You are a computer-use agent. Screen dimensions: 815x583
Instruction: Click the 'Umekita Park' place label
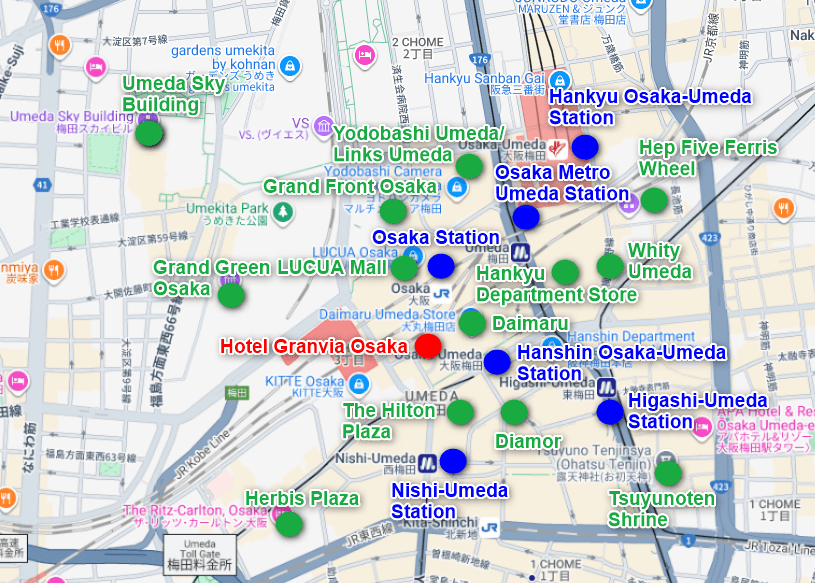tap(227, 208)
